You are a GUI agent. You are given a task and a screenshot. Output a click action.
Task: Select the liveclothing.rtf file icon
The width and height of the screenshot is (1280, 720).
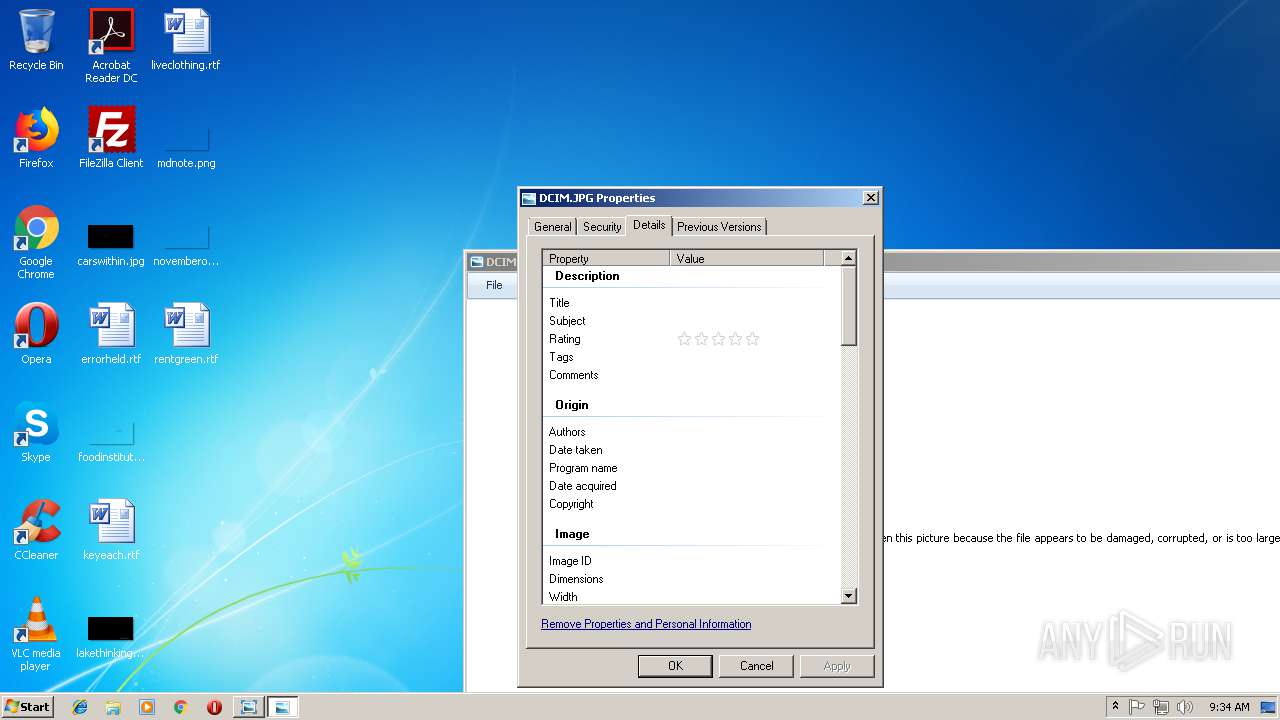[186, 40]
